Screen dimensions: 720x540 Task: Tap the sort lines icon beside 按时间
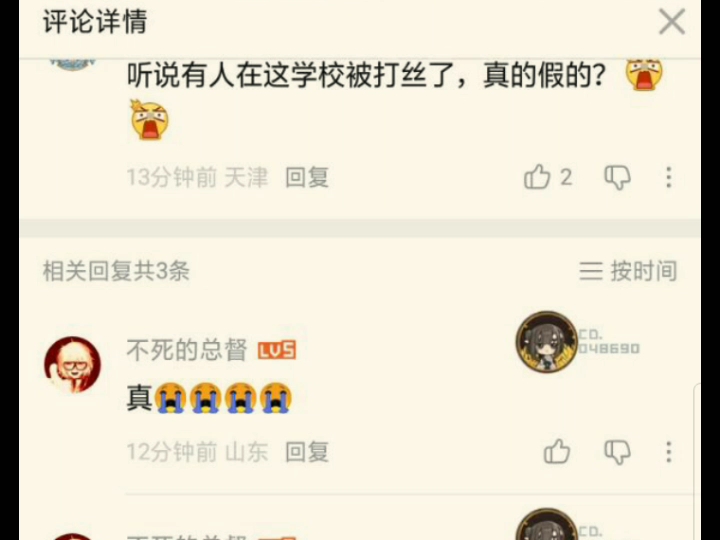click(x=591, y=271)
